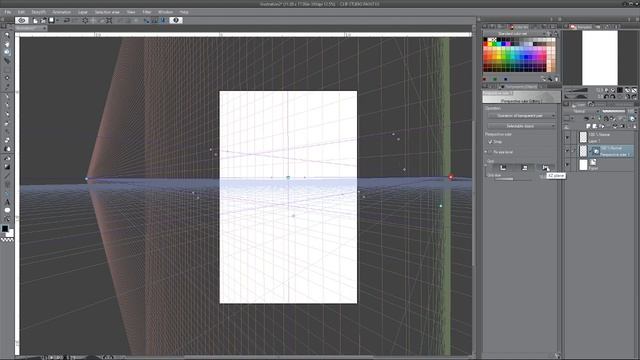
Task: Toggle visibility of the Perspective ruler layer
Action: point(567,151)
